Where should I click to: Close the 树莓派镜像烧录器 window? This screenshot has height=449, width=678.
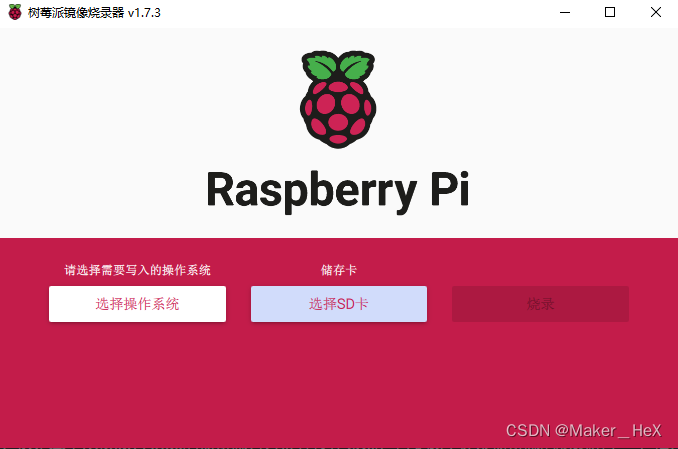point(656,13)
